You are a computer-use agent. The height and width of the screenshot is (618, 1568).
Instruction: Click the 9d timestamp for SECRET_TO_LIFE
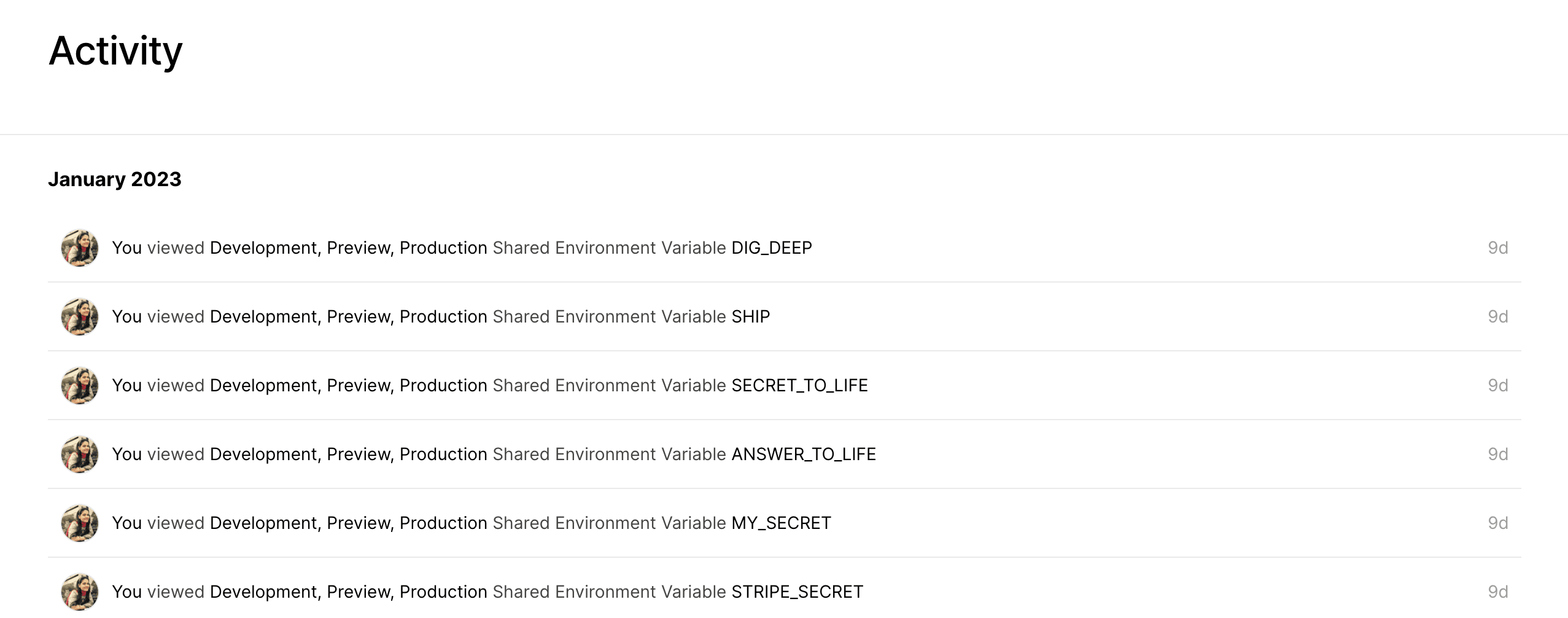point(1497,386)
